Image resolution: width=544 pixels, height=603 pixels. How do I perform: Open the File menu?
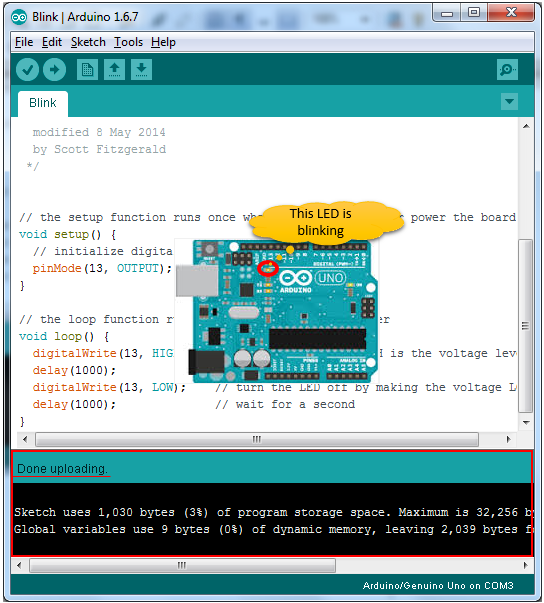24,42
